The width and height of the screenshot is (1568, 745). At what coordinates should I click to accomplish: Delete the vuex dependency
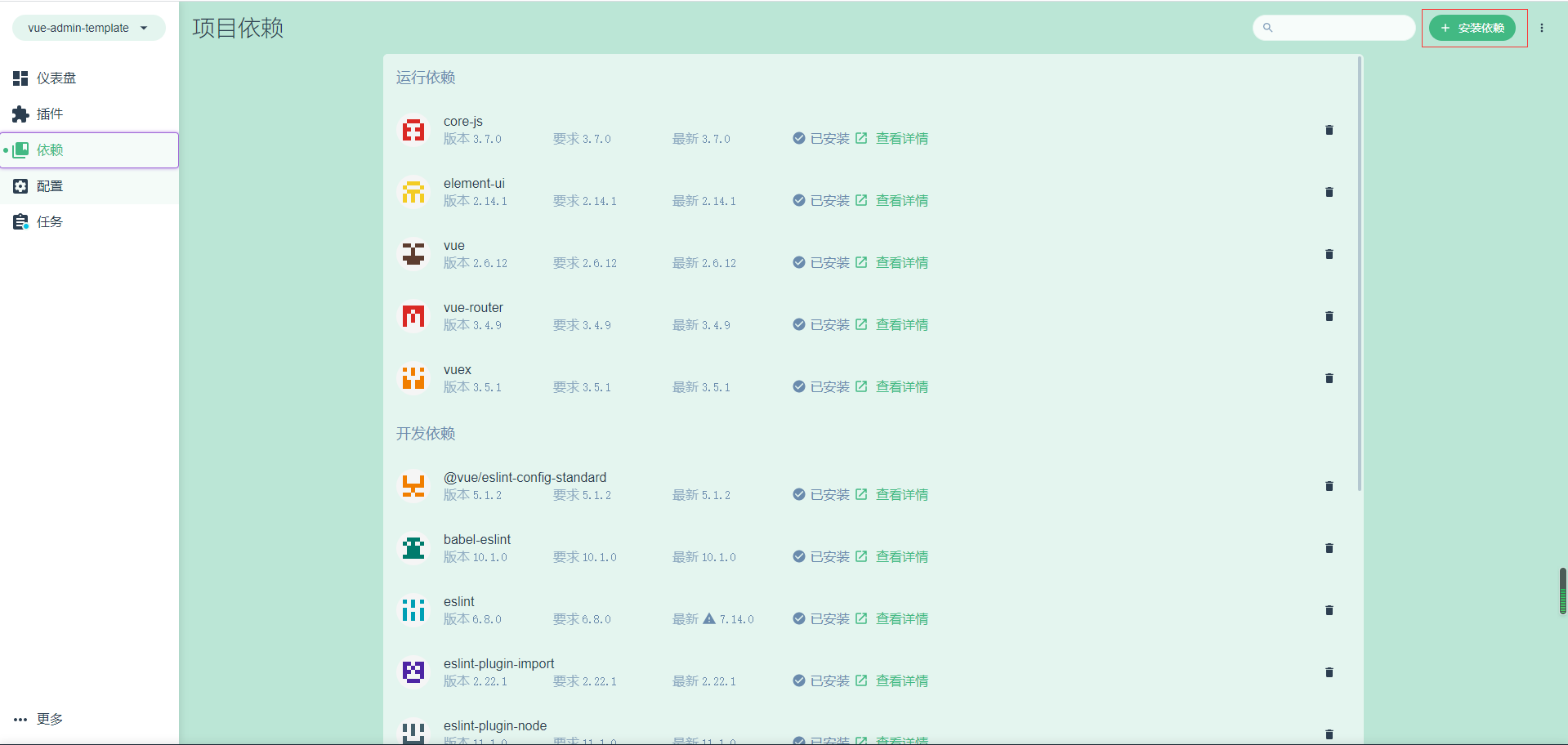click(1329, 378)
